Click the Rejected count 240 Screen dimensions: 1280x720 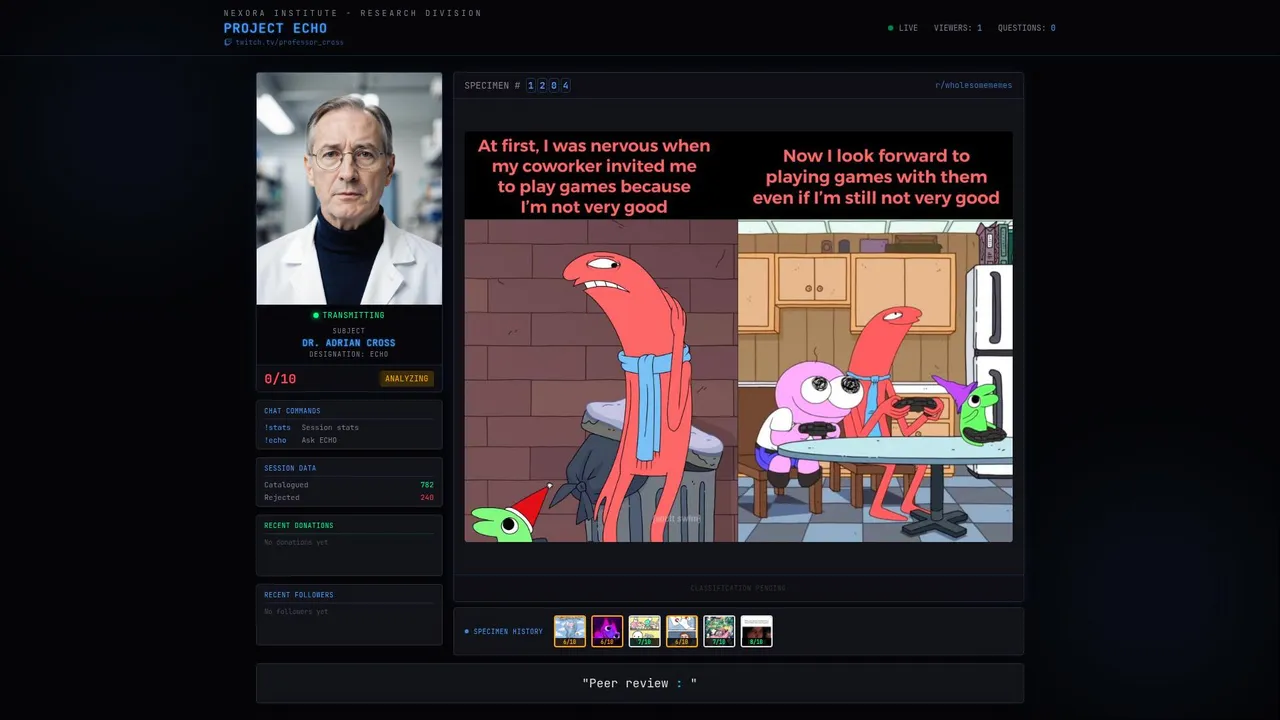tap(427, 497)
